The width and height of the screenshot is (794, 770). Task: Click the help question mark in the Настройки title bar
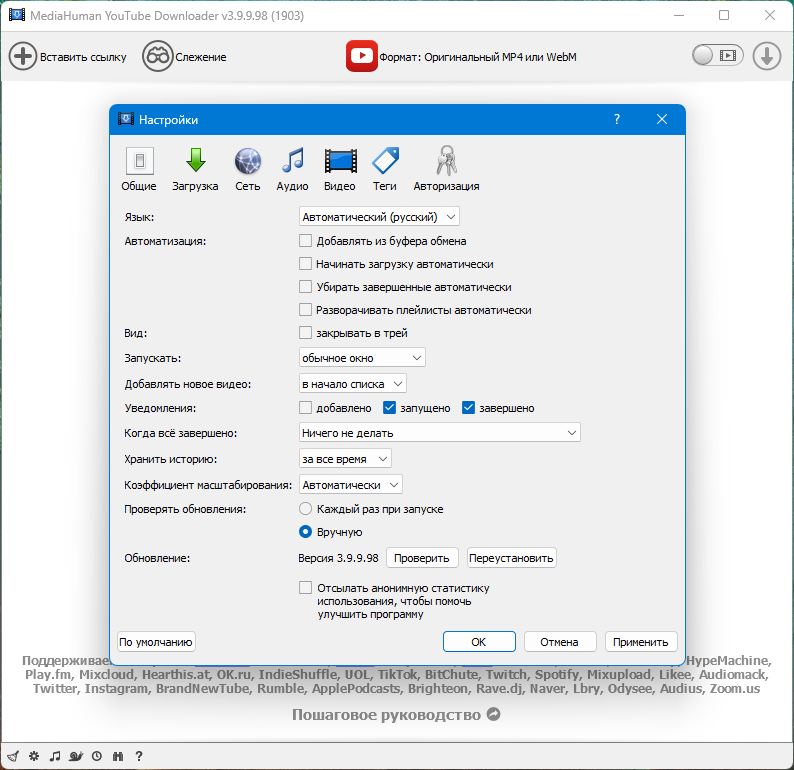tap(616, 119)
